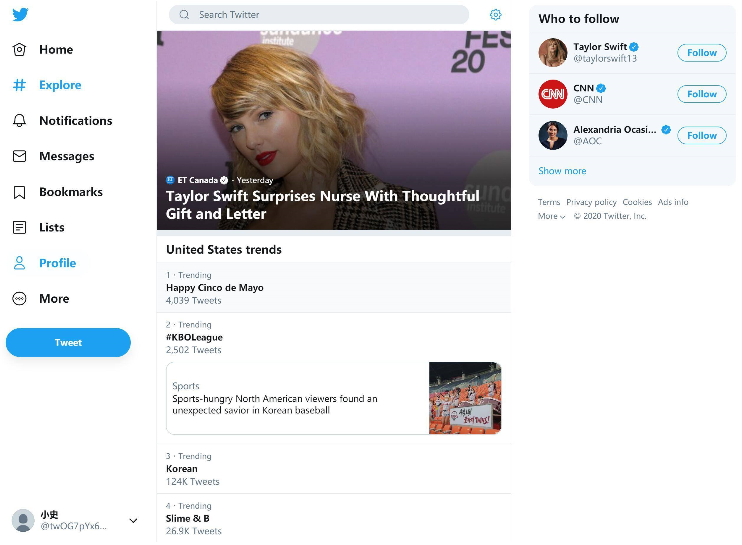Follow Alexandria Ocasio-Cortez
Screen dimensions: 742x545
[x=701, y=135]
